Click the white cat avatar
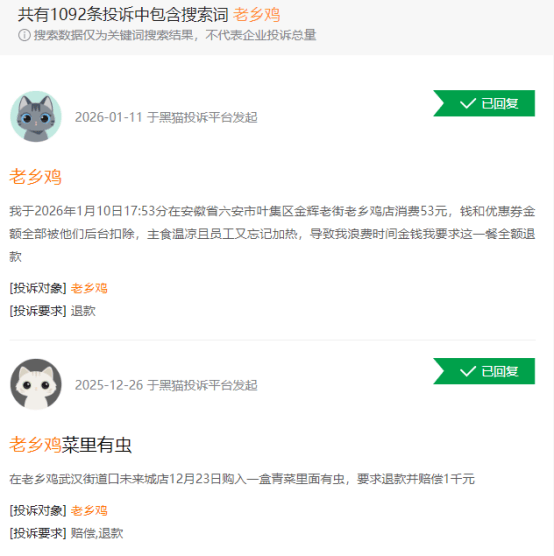This screenshot has width=554, height=556. point(36,384)
